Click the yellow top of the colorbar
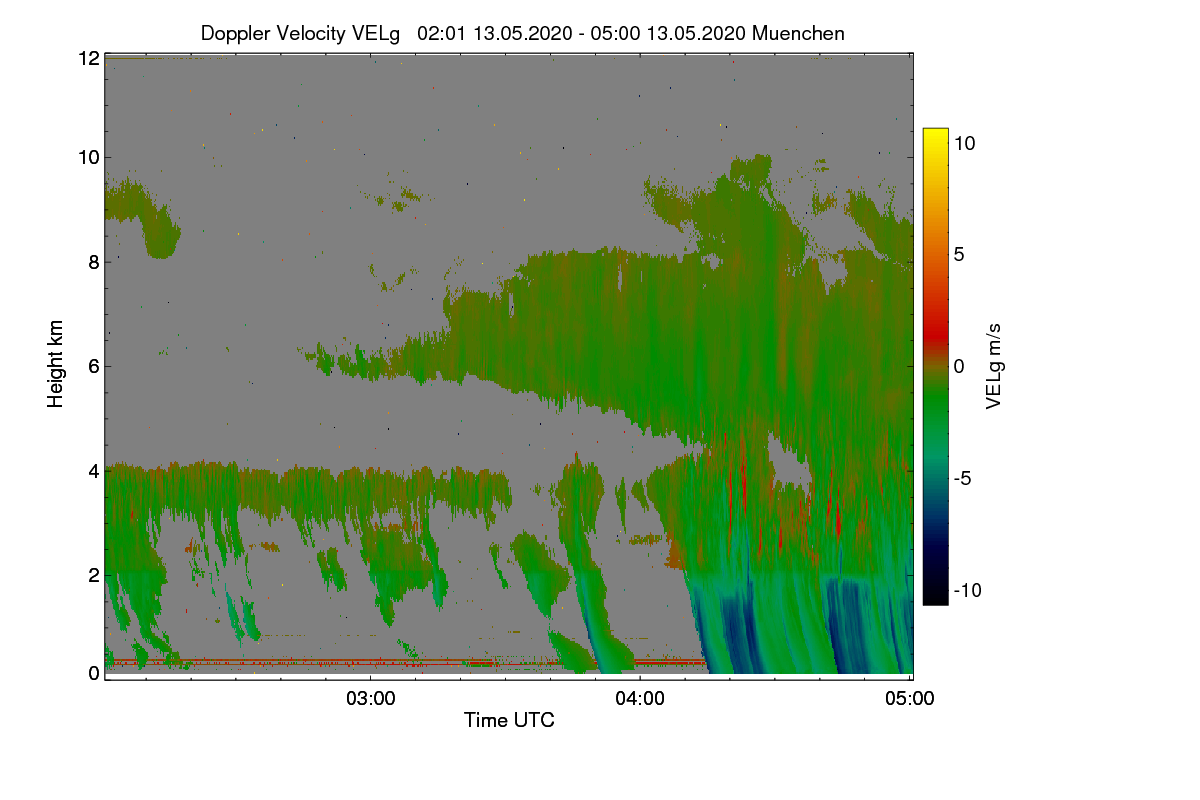This screenshot has height=800, width=1200. (x=935, y=137)
